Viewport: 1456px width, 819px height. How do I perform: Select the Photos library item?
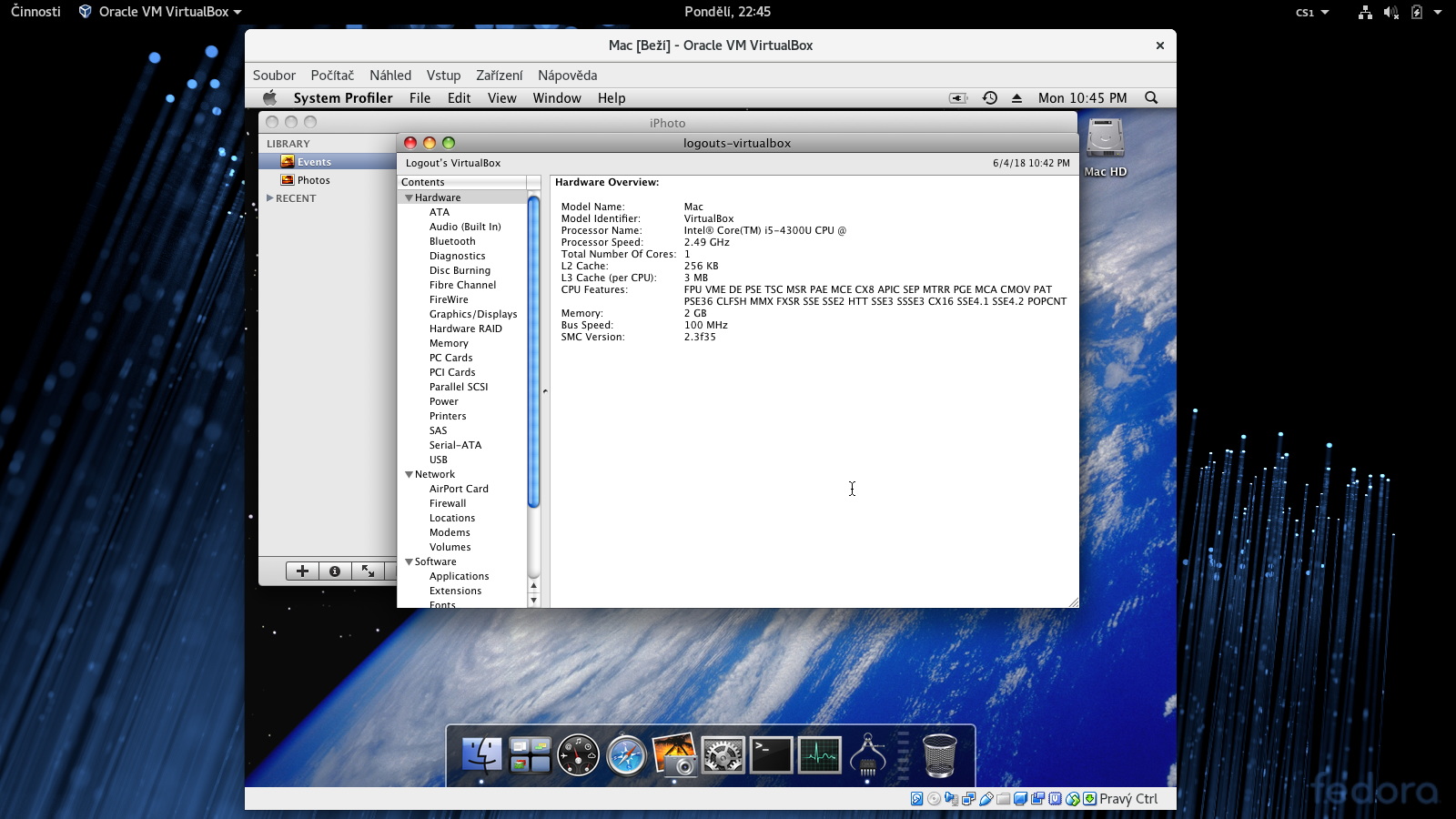coord(313,180)
